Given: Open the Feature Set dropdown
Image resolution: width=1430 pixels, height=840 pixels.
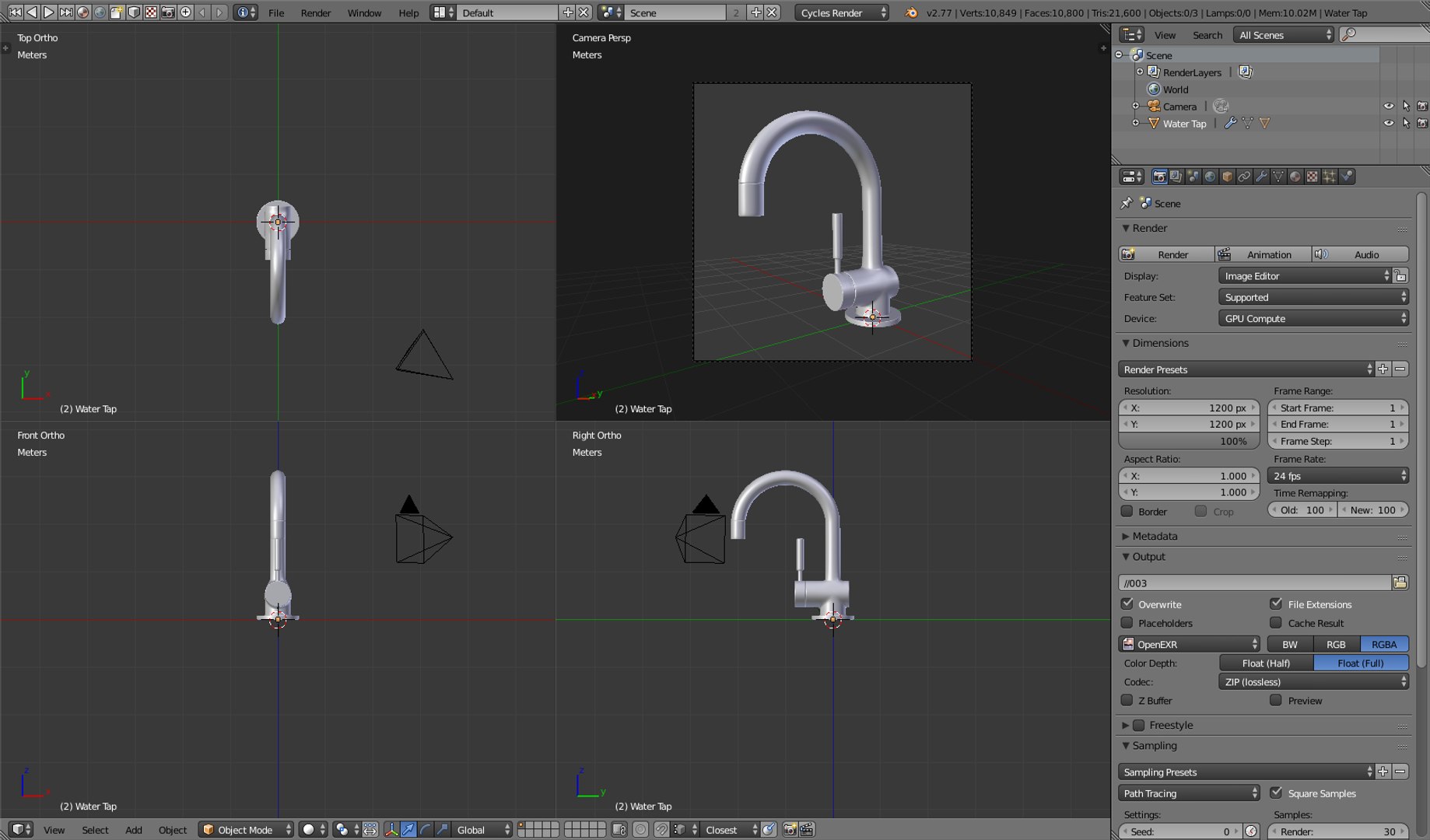Looking at the screenshot, I should (x=1313, y=297).
